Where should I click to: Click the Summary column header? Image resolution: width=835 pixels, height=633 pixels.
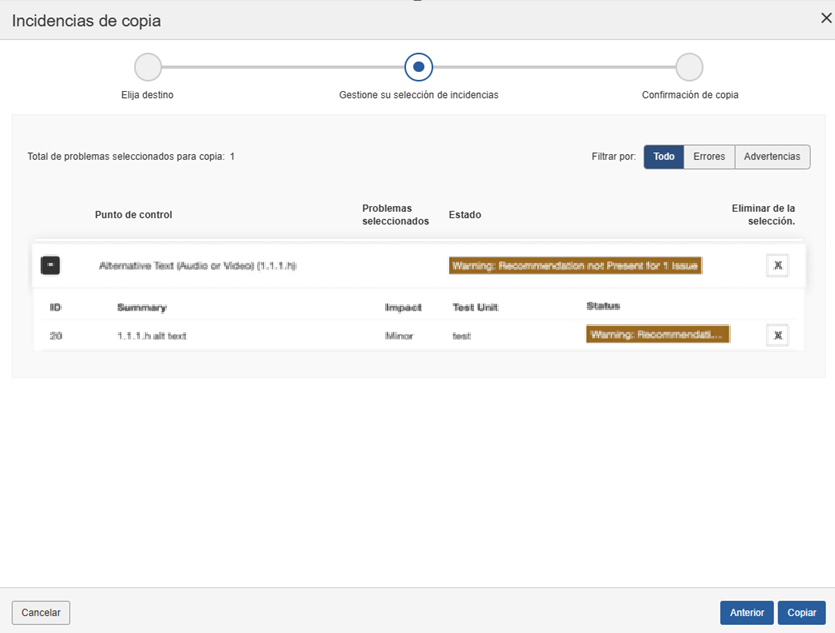[141, 307]
